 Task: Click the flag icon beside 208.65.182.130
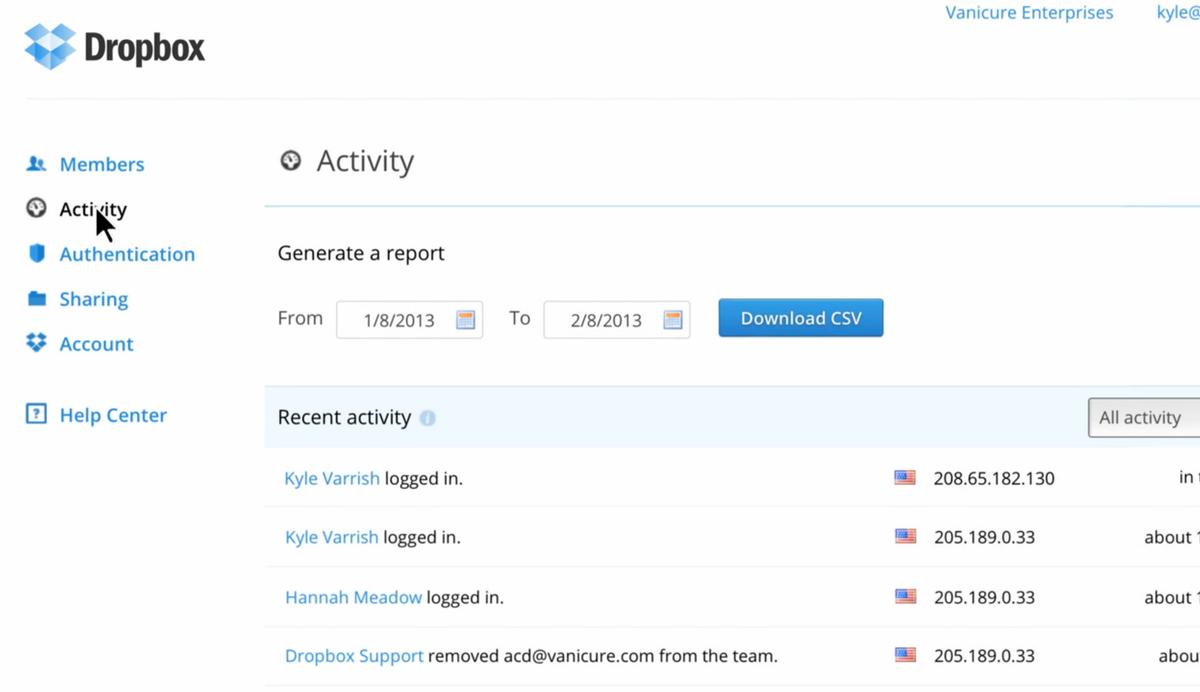coord(905,478)
